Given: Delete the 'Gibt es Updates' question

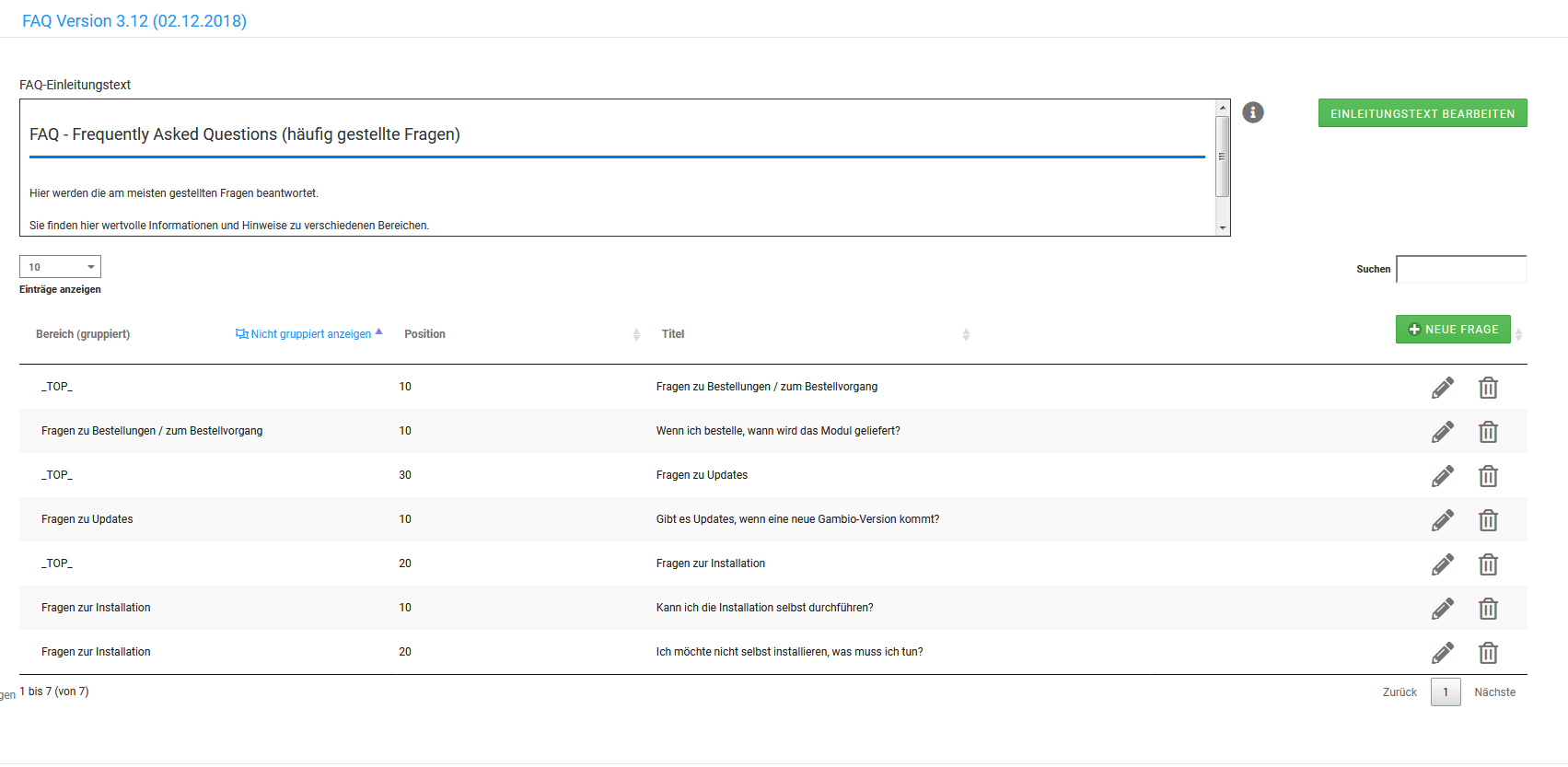Looking at the screenshot, I should [1488, 520].
